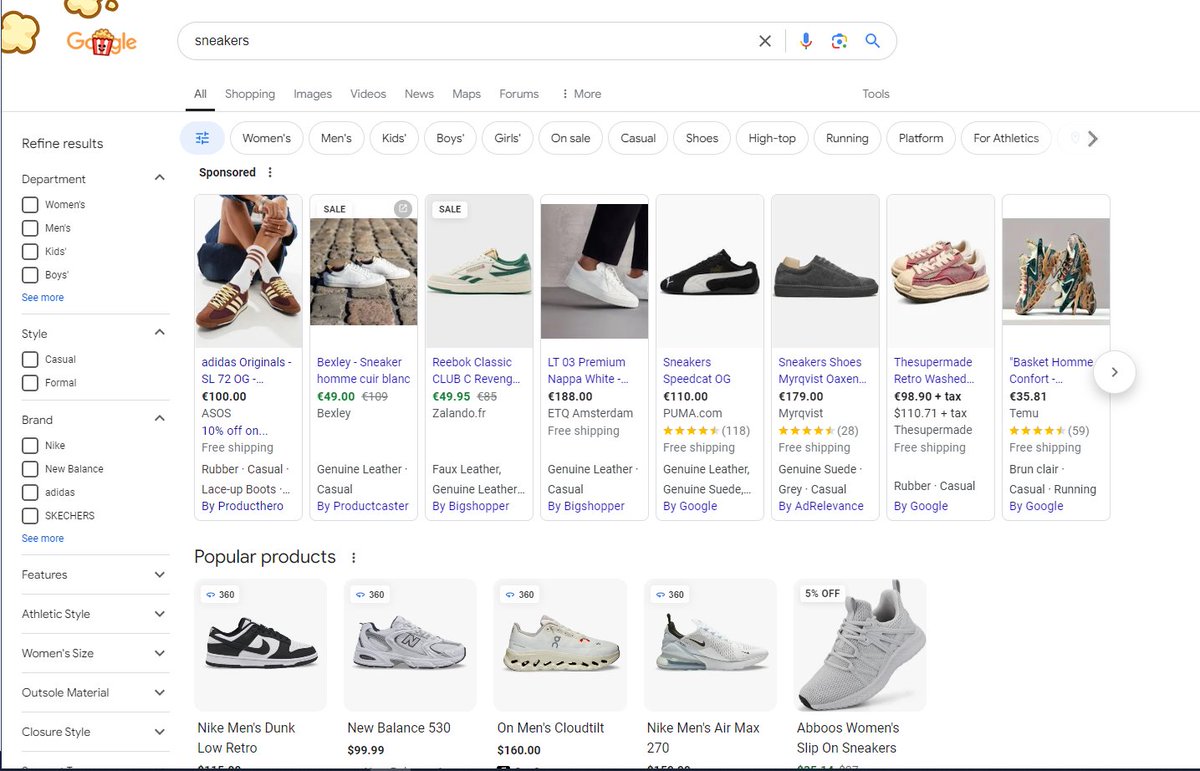The width and height of the screenshot is (1200, 771).
Task: Open the Thesupermade Retro Washed shoe image
Action: pyautogui.click(x=941, y=271)
